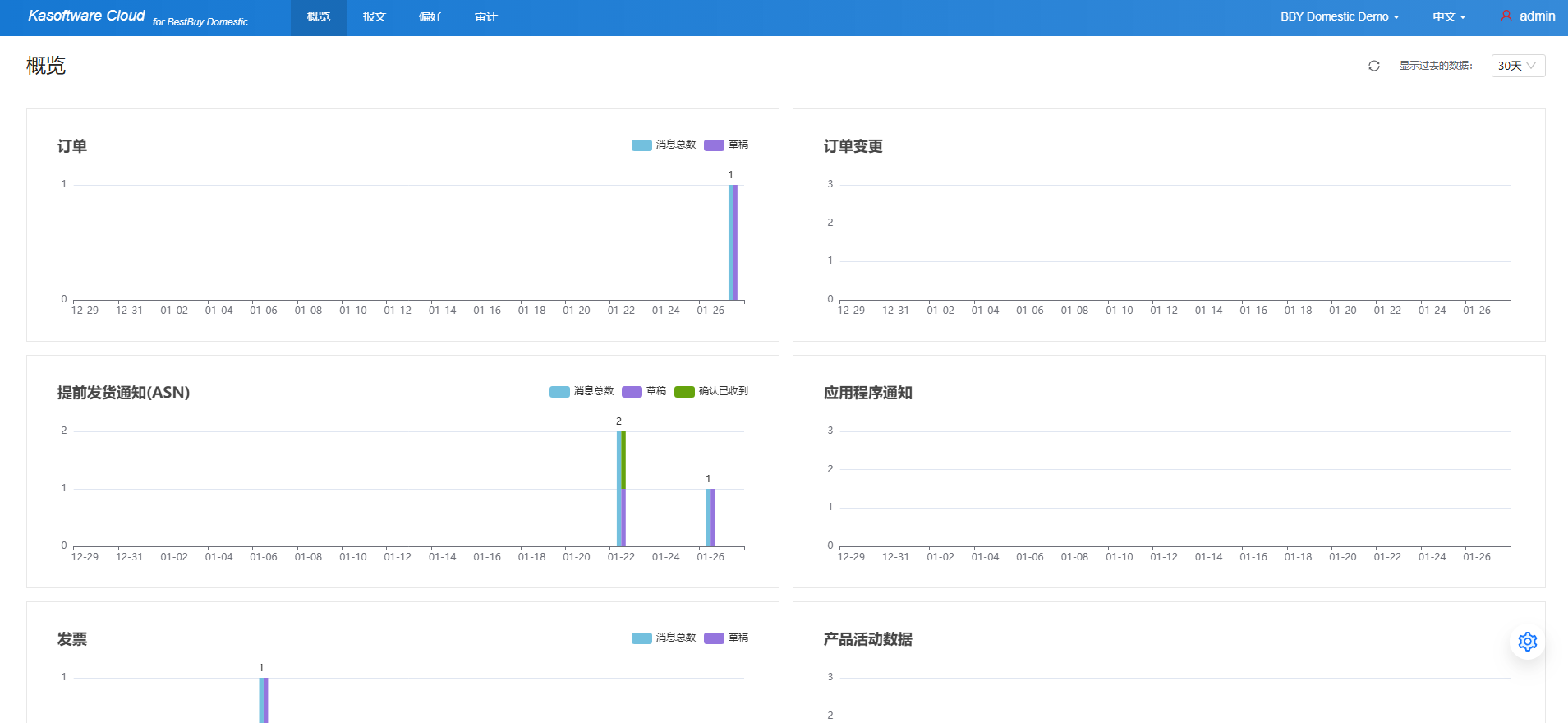This screenshot has width=1568, height=723.
Task: Select the 概览 tab
Action: [x=319, y=16]
